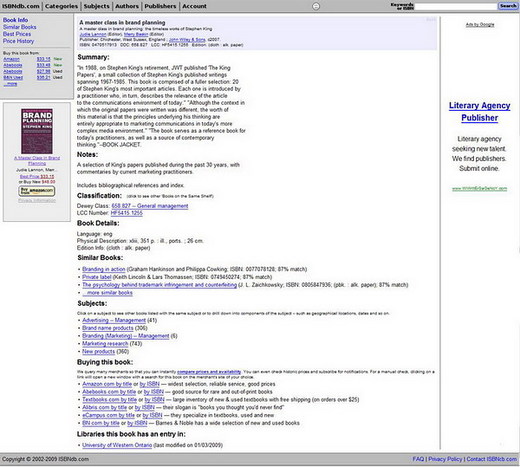Click Ads by Google label

coord(480,25)
